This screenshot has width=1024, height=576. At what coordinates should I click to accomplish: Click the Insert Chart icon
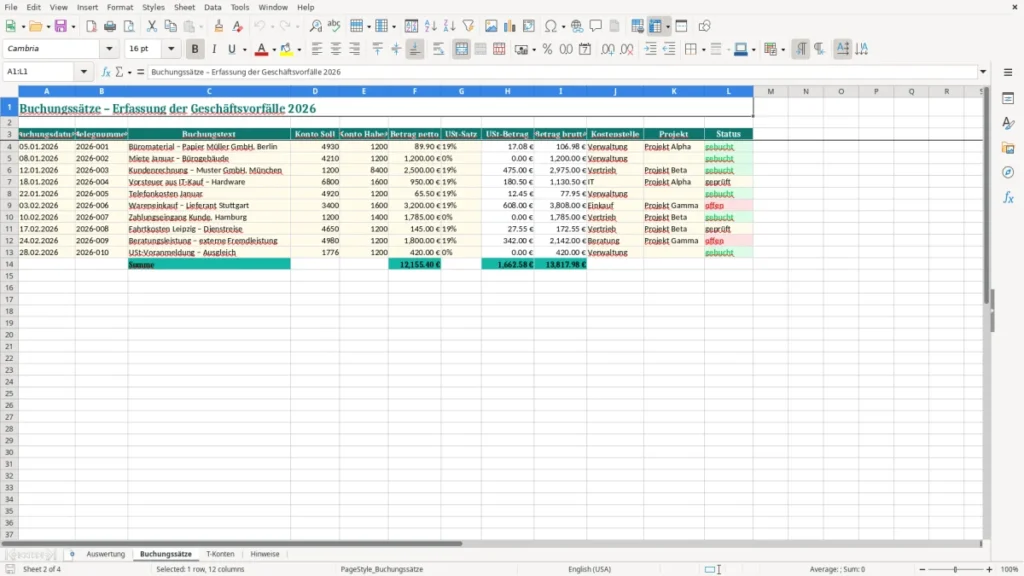point(510,26)
